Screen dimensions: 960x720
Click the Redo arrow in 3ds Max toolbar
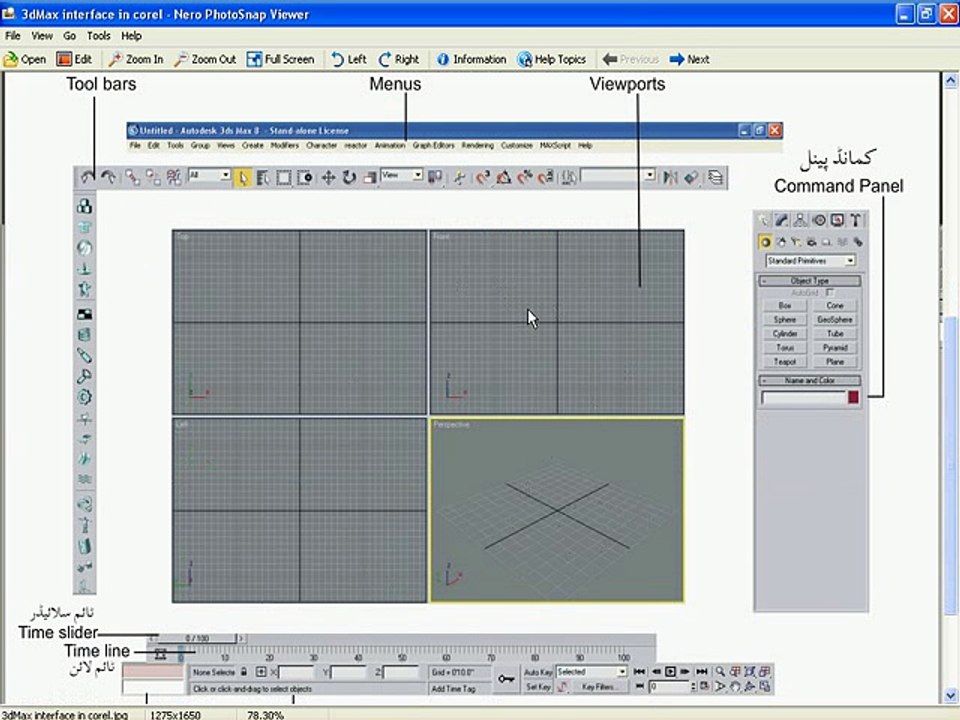(x=108, y=178)
